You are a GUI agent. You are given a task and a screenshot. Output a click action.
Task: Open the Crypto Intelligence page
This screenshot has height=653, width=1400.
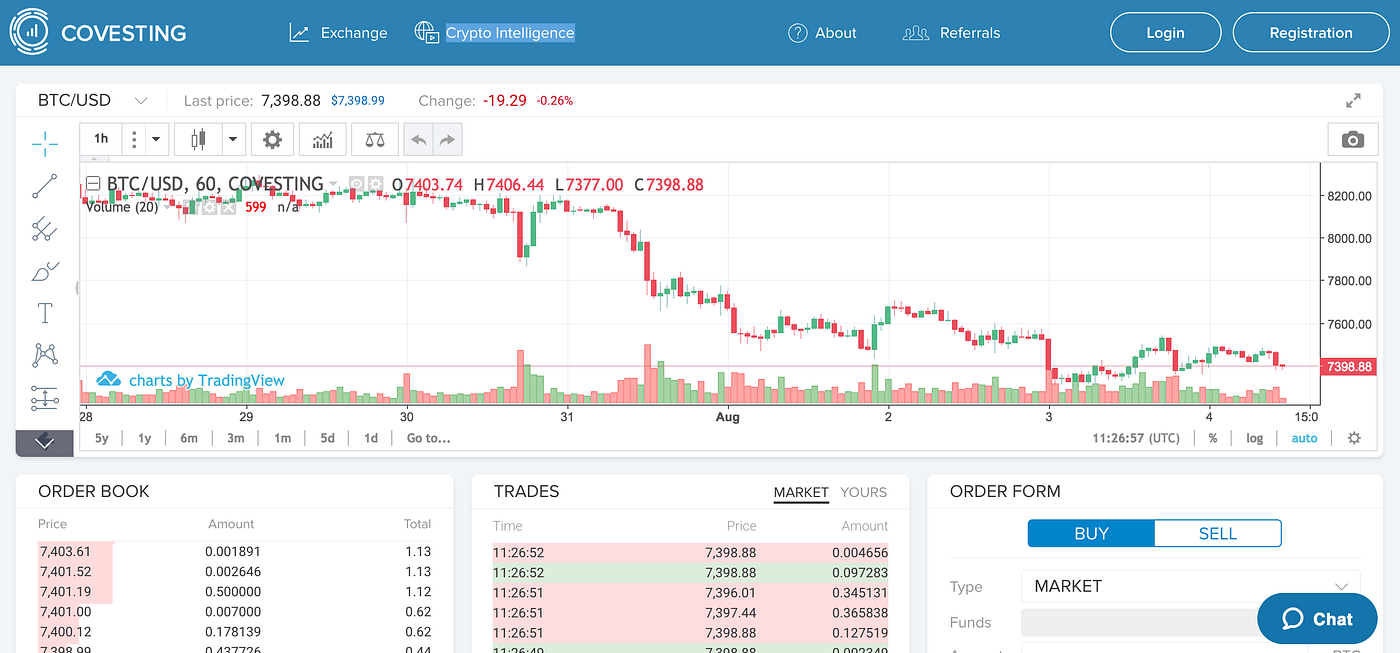tap(510, 33)
